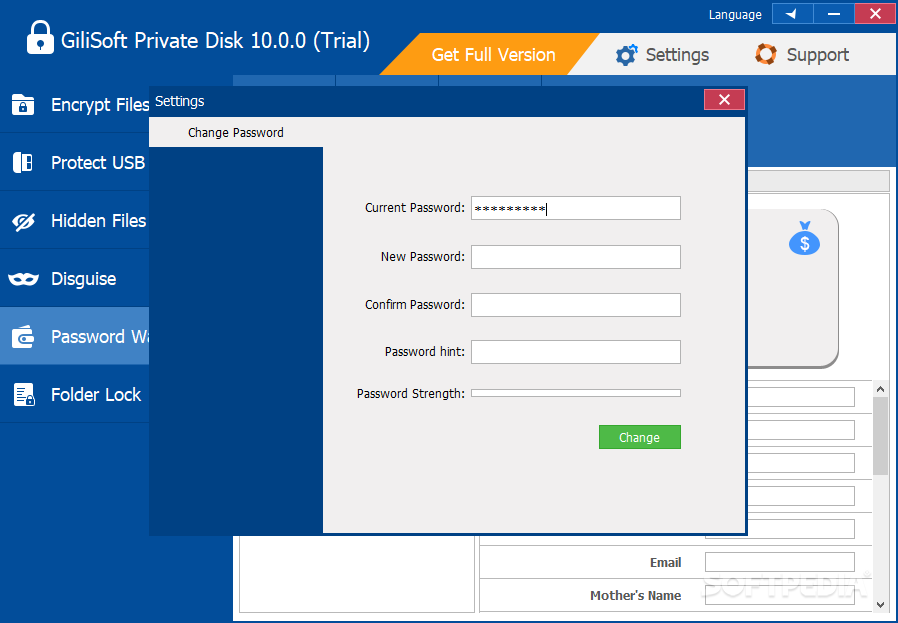Click the Encrypt Files folder-lock icon
This screenshot has width=898, height=623.
tap(23, 105)
